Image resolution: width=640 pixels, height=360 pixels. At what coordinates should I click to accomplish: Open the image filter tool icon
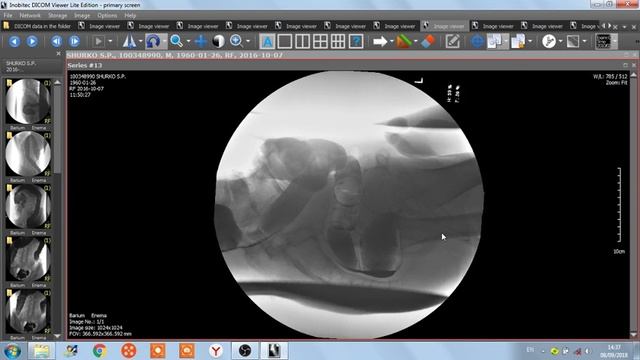(x=573, y=41)
